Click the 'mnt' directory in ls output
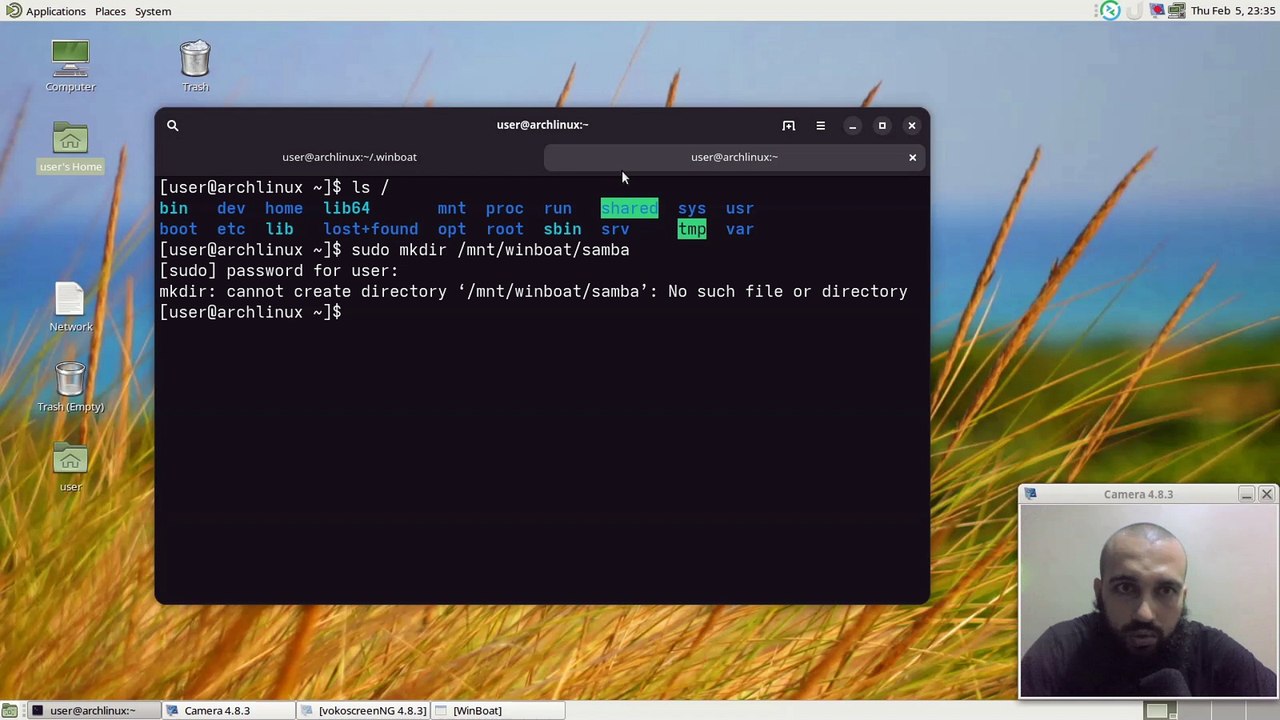The image size is (1280, 720). [x=452, y=208]
